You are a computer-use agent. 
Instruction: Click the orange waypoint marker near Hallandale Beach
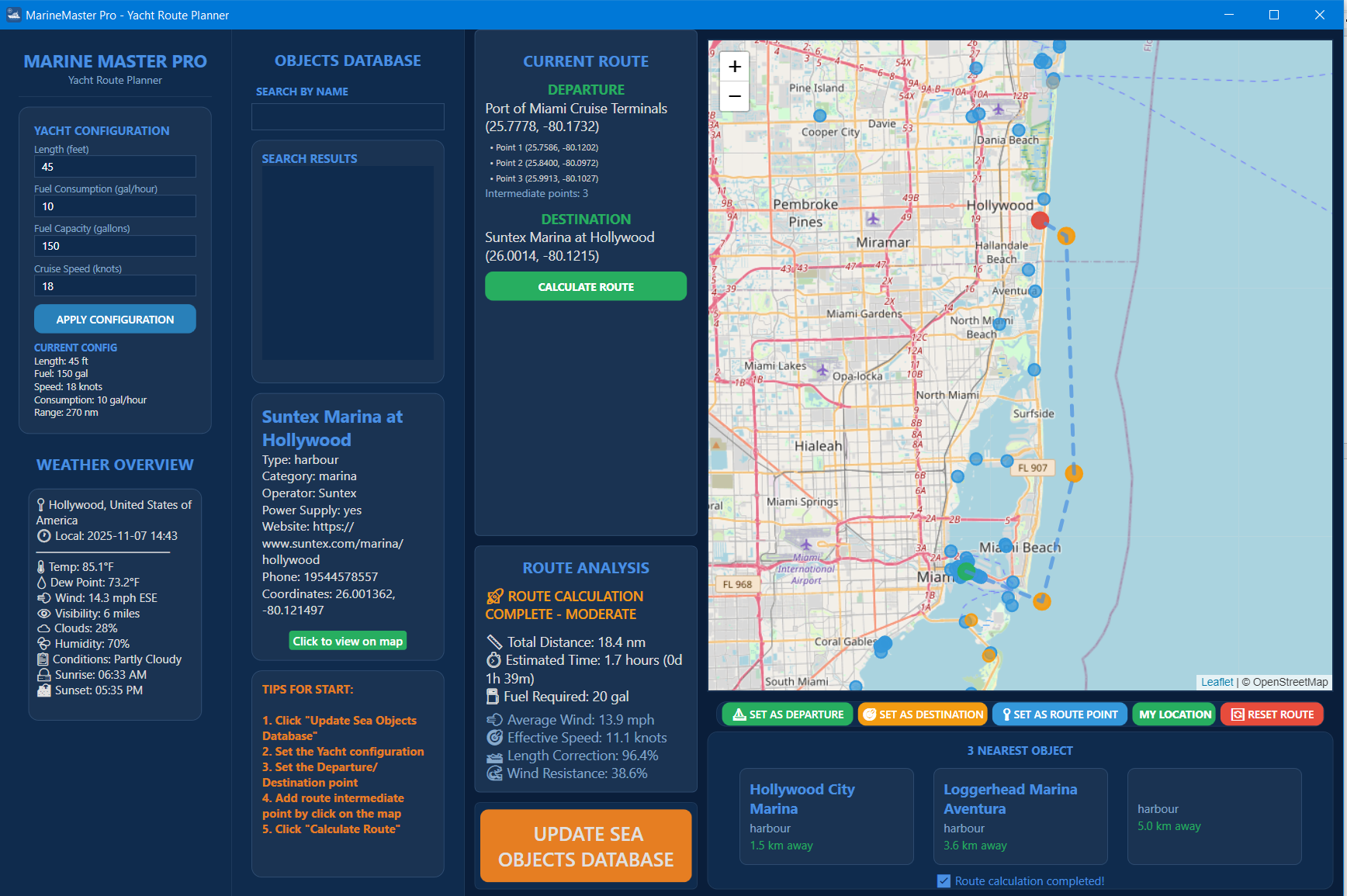point(1066,236)
